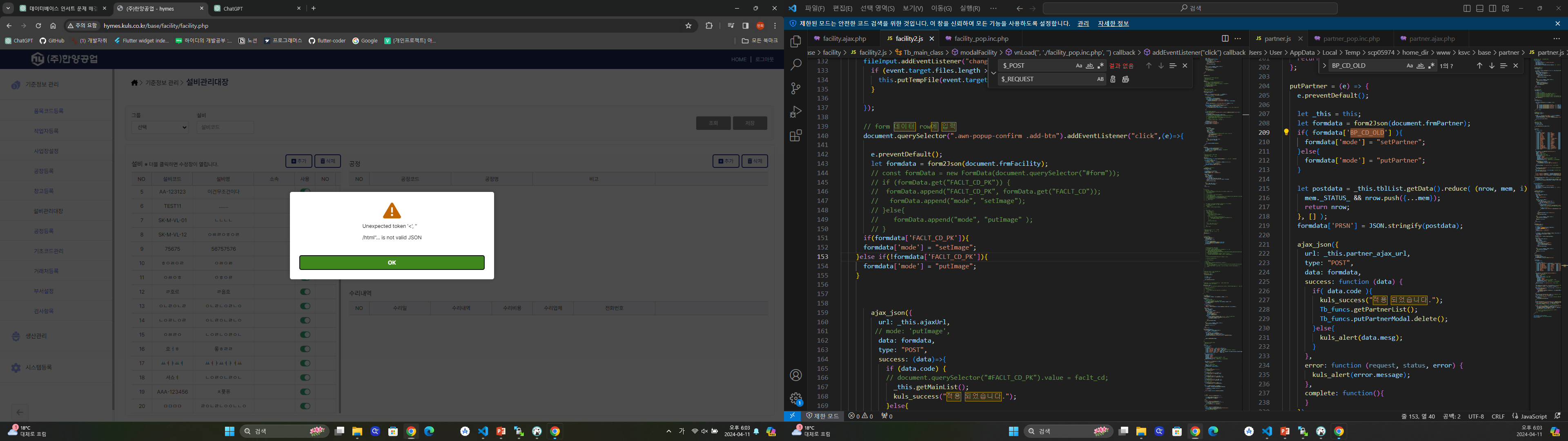The width and height of the screenshot is (1568, 441).
Task: Click the lightbulb code action on line 209
Action: tap(1286, 132)
